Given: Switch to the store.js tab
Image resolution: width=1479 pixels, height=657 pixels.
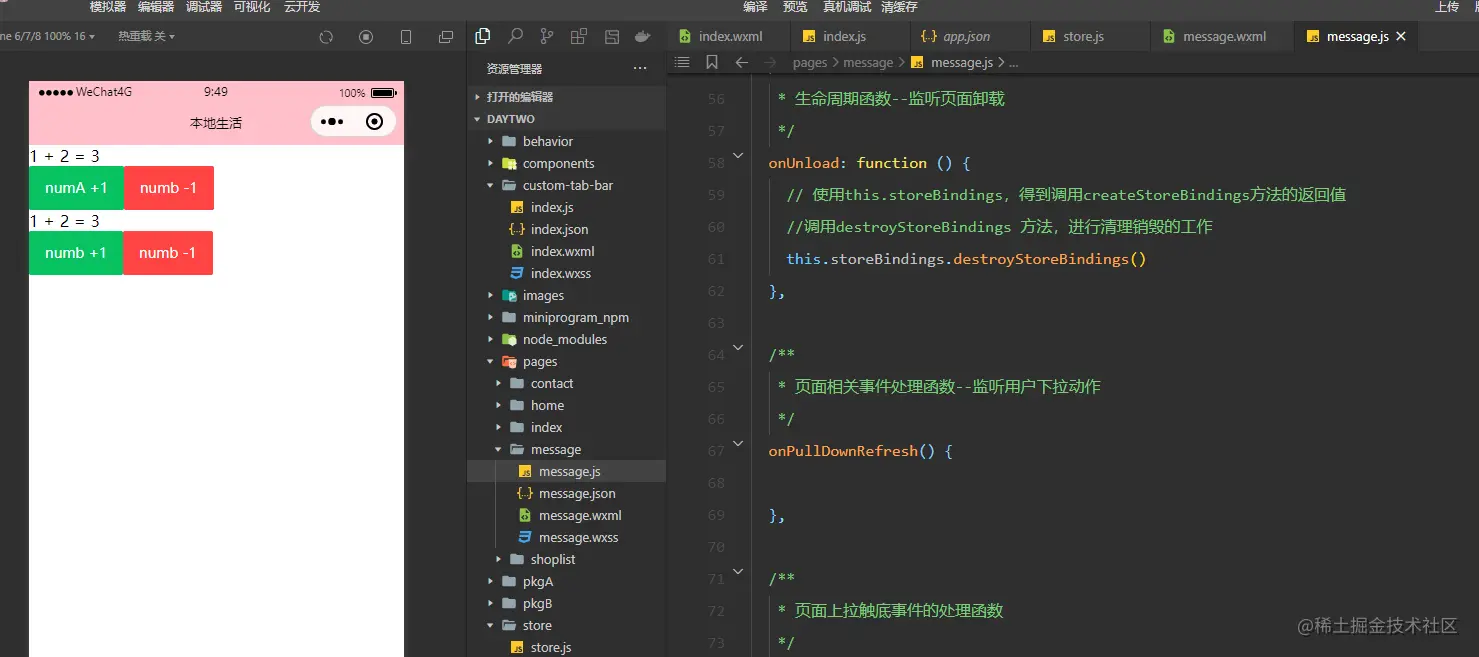Looking at the screenshot, I should (1083, 37).
